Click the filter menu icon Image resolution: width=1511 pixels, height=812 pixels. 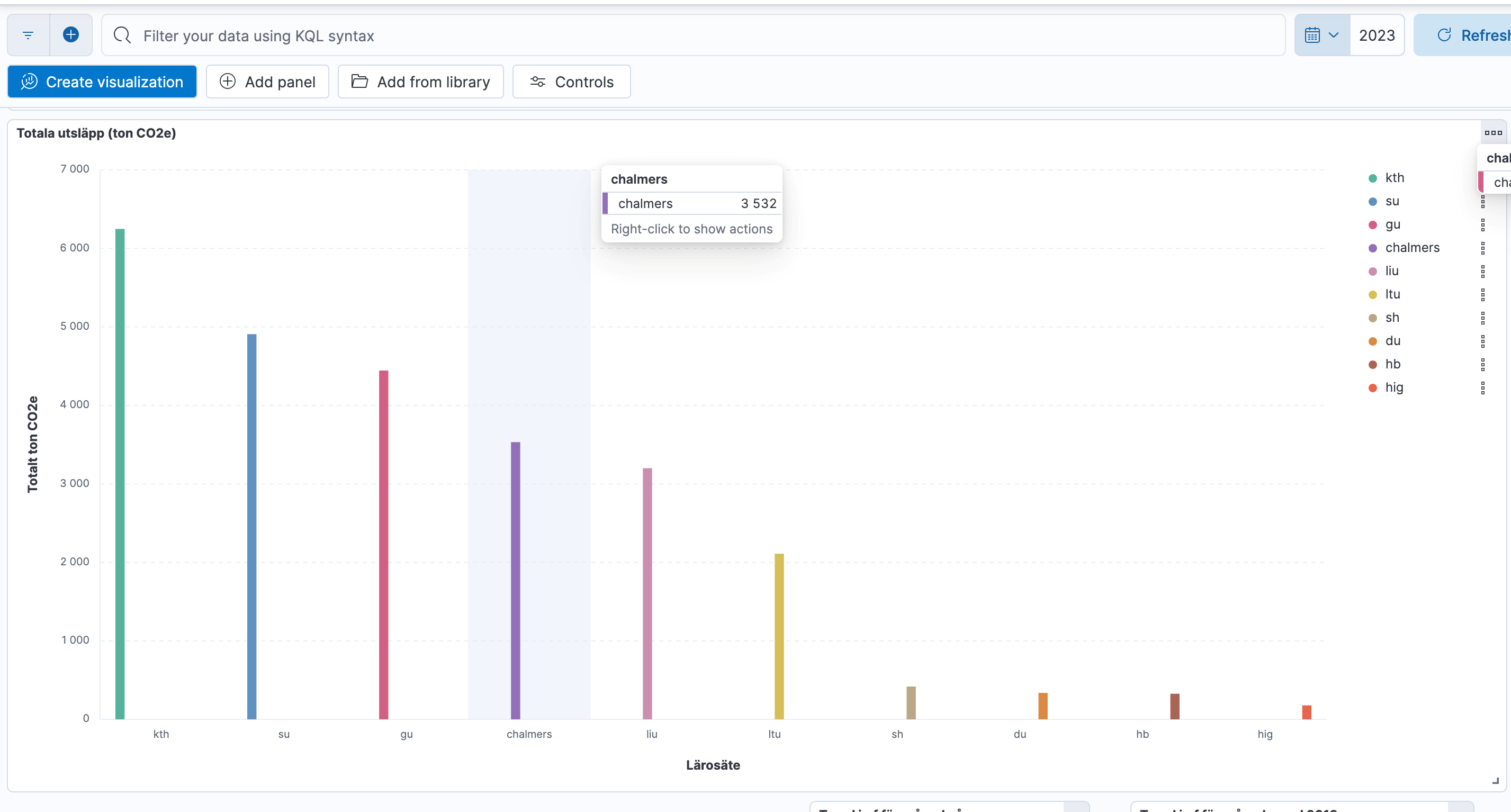pos(28,35)
